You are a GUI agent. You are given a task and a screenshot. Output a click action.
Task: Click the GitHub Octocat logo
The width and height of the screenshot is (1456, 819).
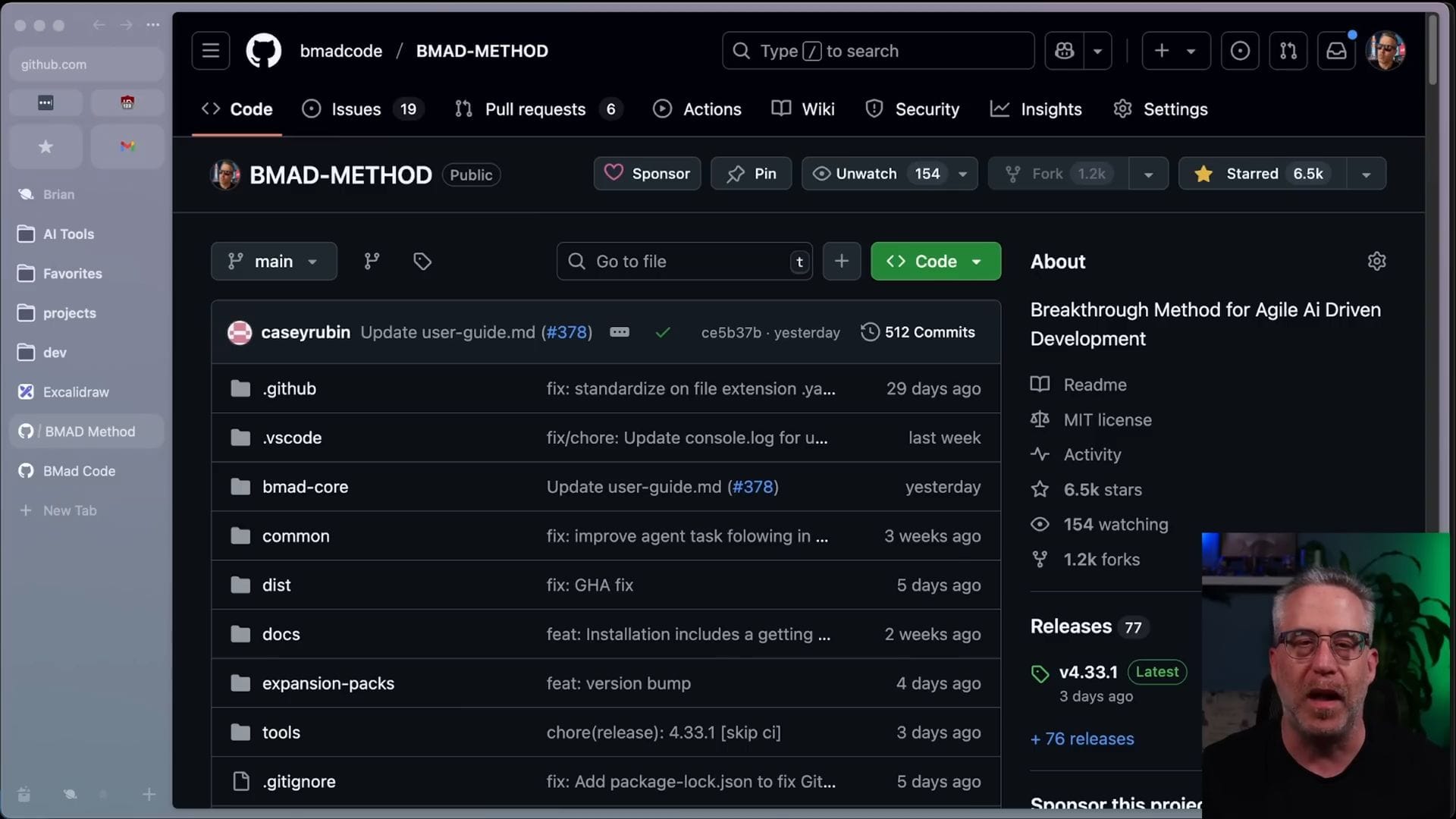(x=263, y=51)
